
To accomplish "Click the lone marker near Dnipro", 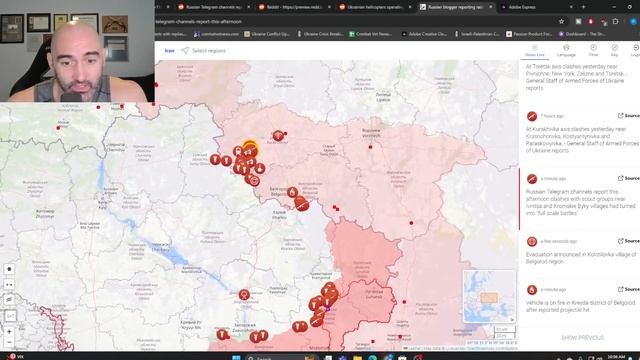I will 244,295.
